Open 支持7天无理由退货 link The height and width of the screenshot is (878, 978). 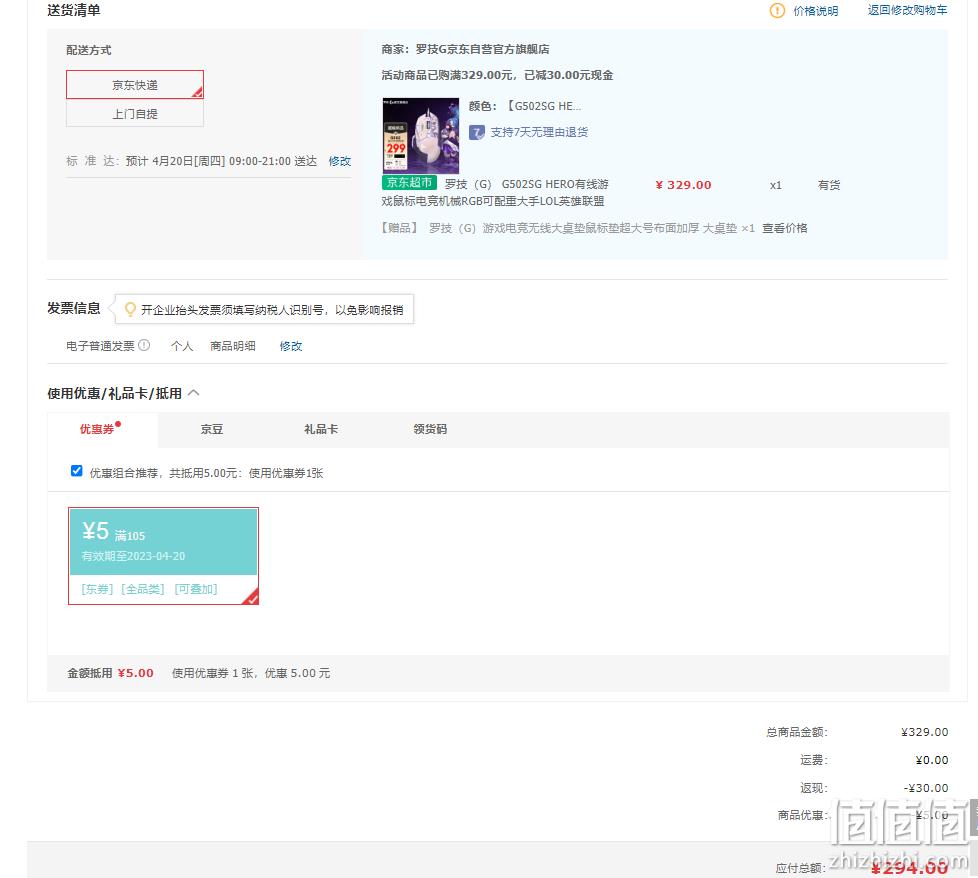coord(539,132)
